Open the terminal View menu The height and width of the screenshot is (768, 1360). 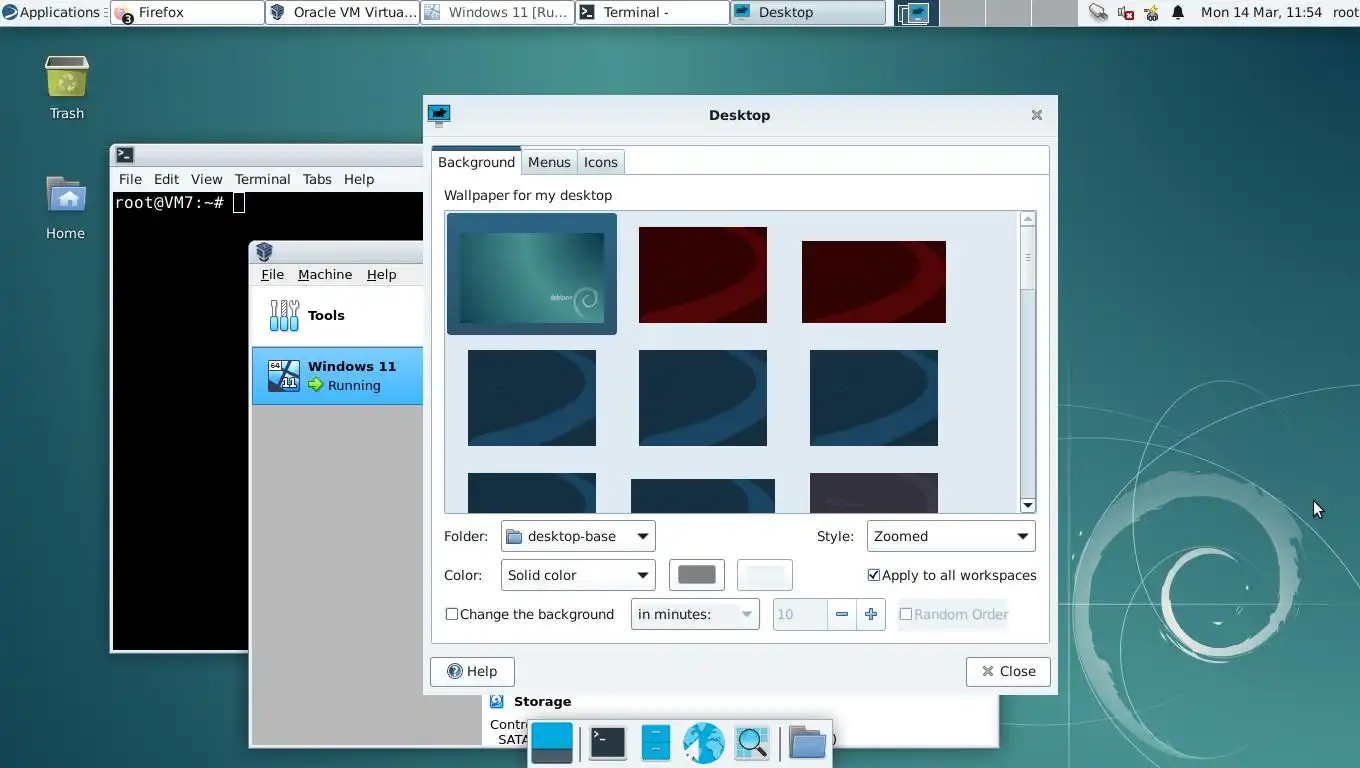pyautogui.click(x=206, y=179)
